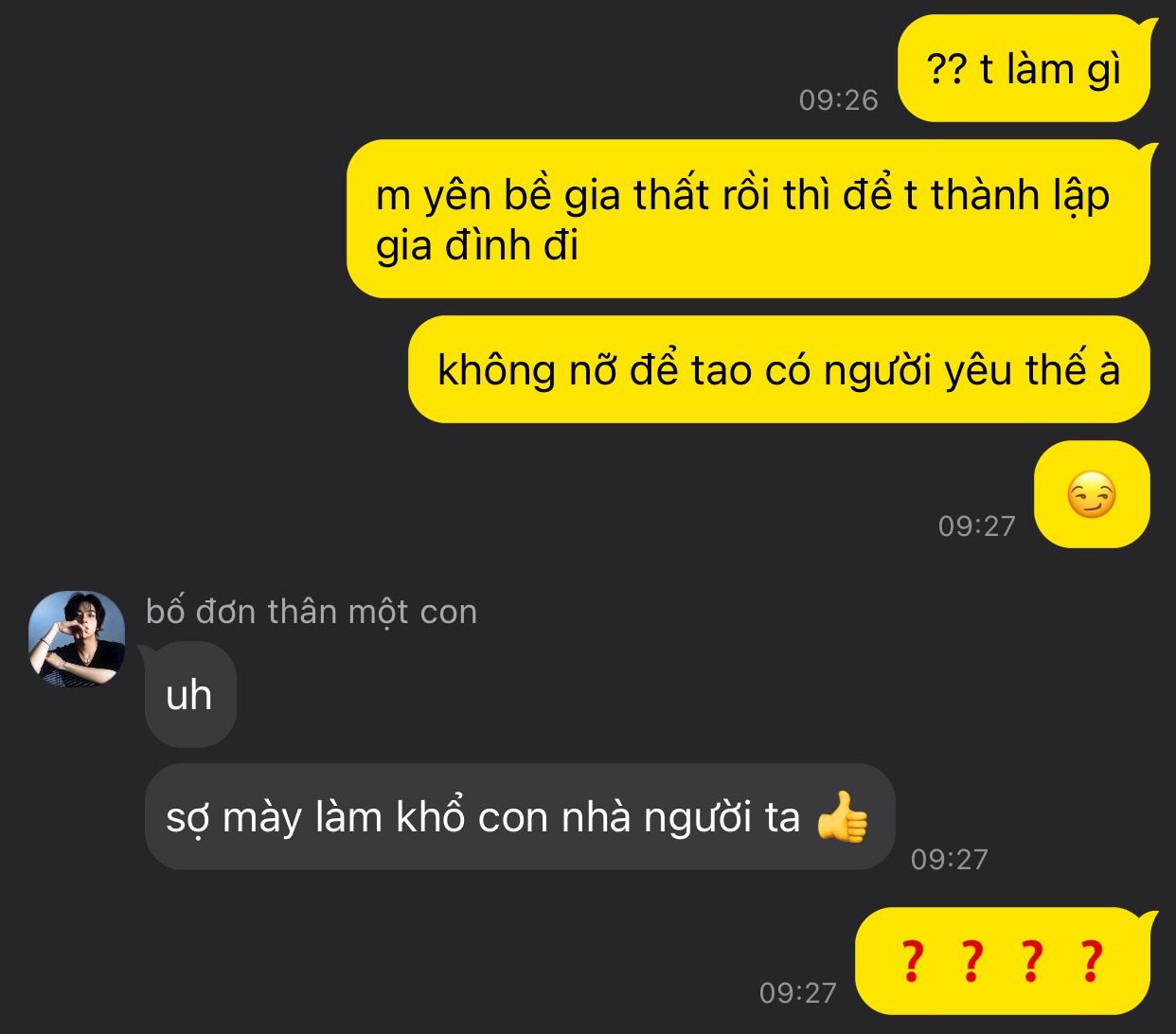Viewport: 1176px width, 1034px height.
Task: Tap the word 'uh' text
Action: [x=188, y=695]
